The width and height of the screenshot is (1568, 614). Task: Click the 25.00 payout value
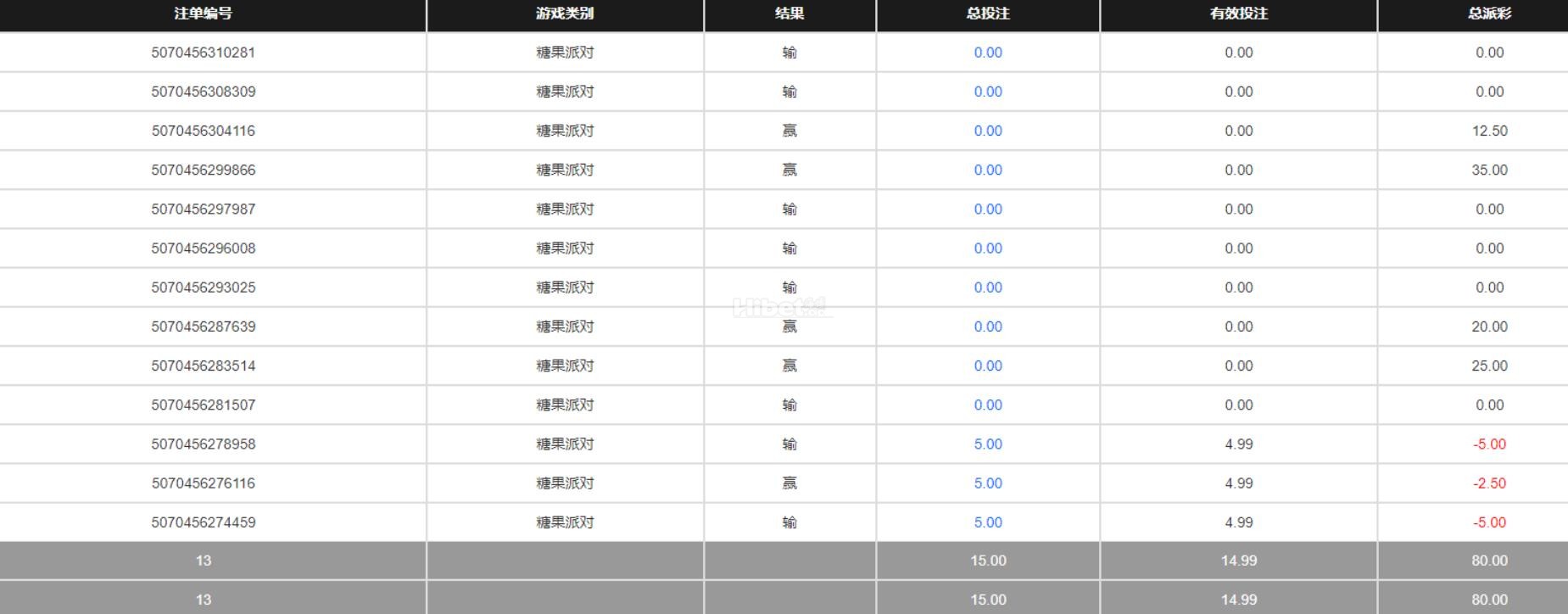tap(1489, 366)
